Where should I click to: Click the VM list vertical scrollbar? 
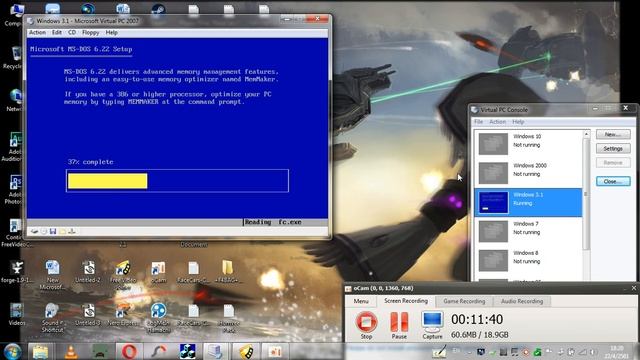[586, 194]
